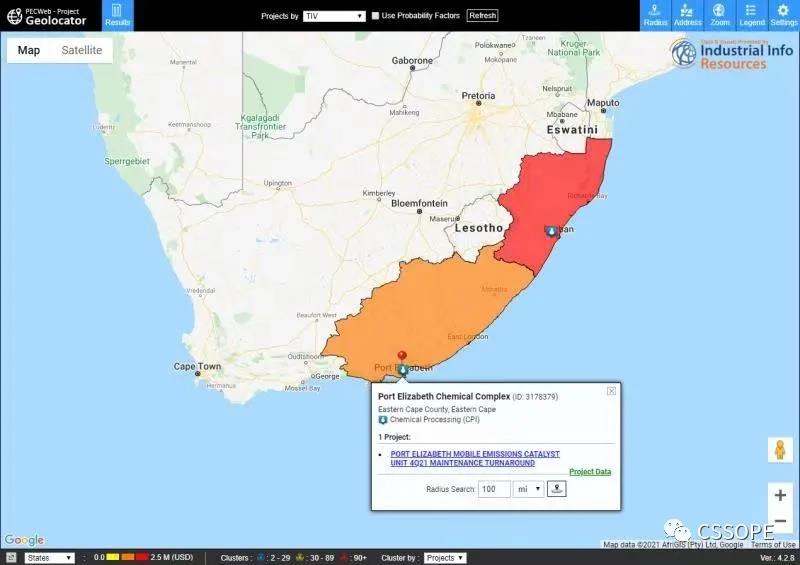The width and height of the screenshot is (800, 565).
Task: Click the Radius Search value field
Action: [494, 489]
